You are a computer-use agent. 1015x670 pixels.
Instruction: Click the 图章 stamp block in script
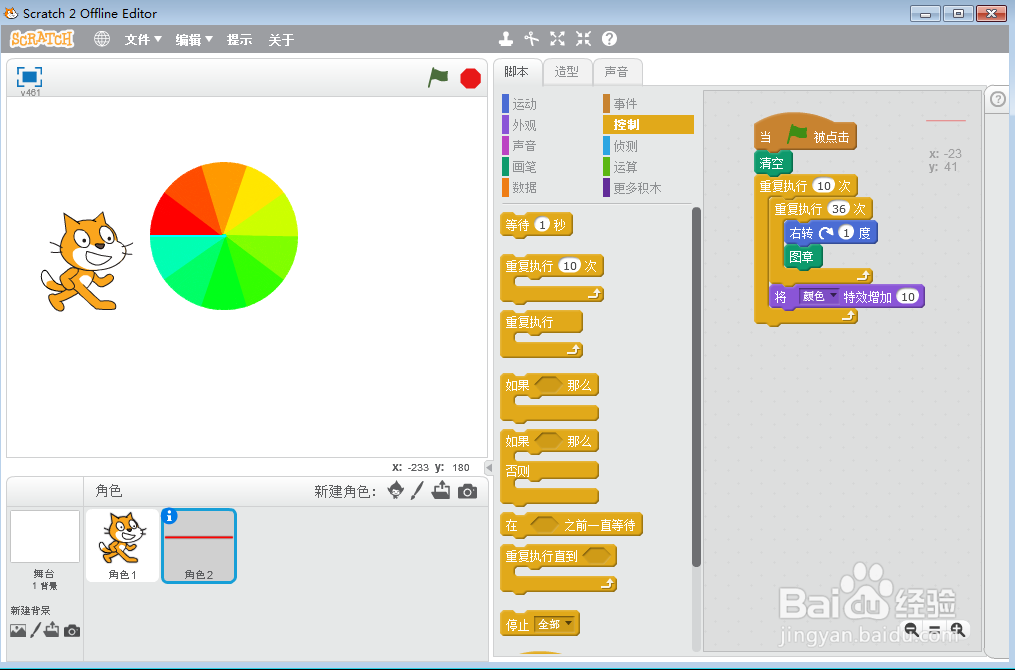tap(803, 256)
